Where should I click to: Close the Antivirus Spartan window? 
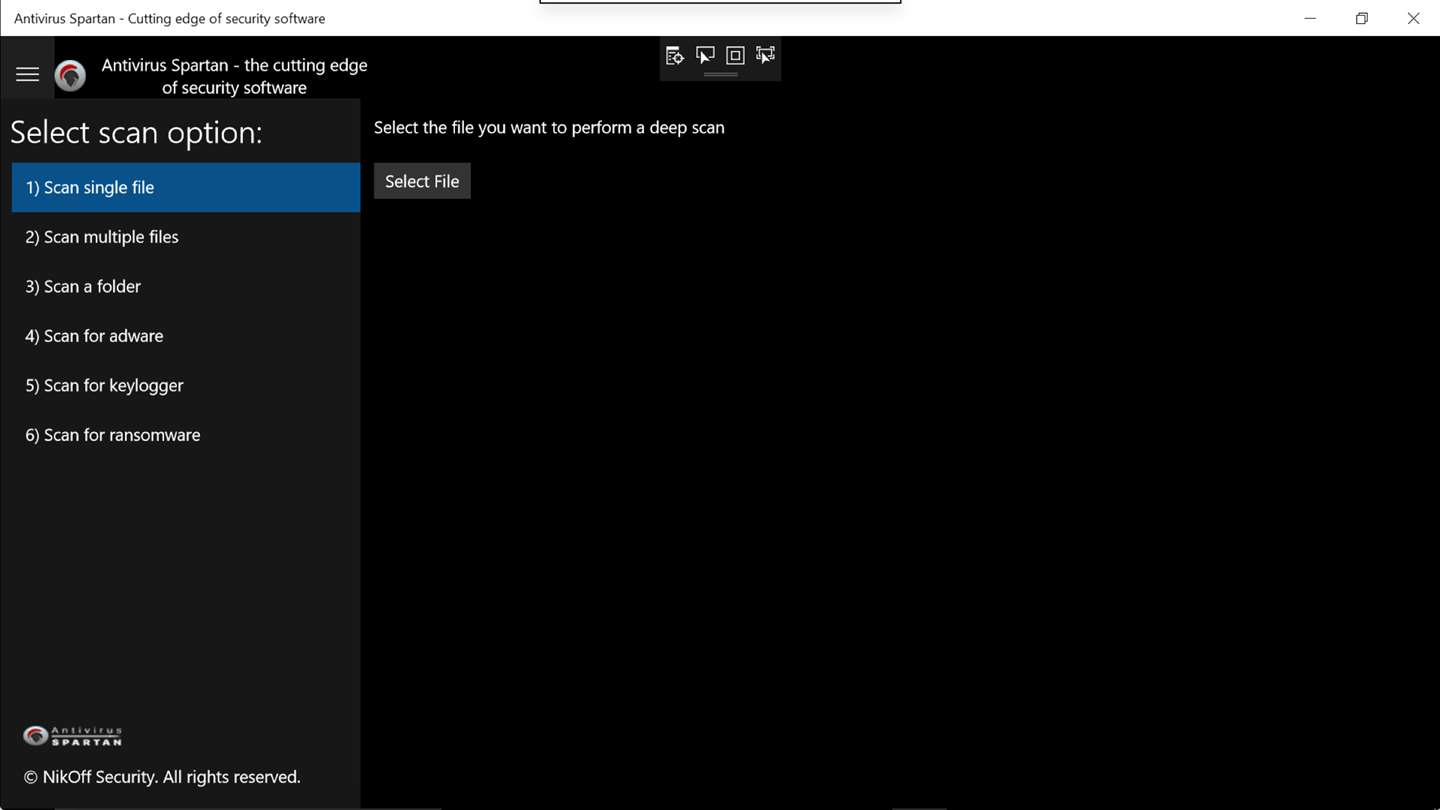pyautogui.click(x=1413, y=18)
